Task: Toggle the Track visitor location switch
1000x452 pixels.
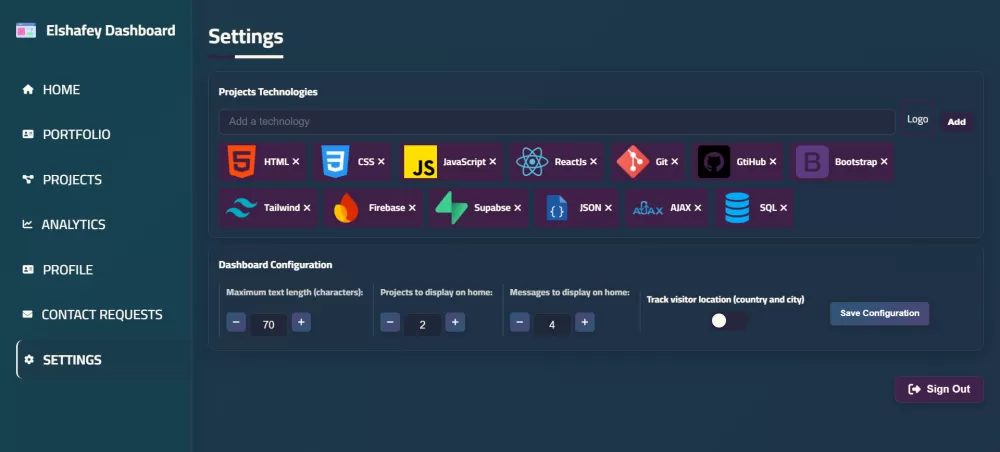Action: coord(728,321)
